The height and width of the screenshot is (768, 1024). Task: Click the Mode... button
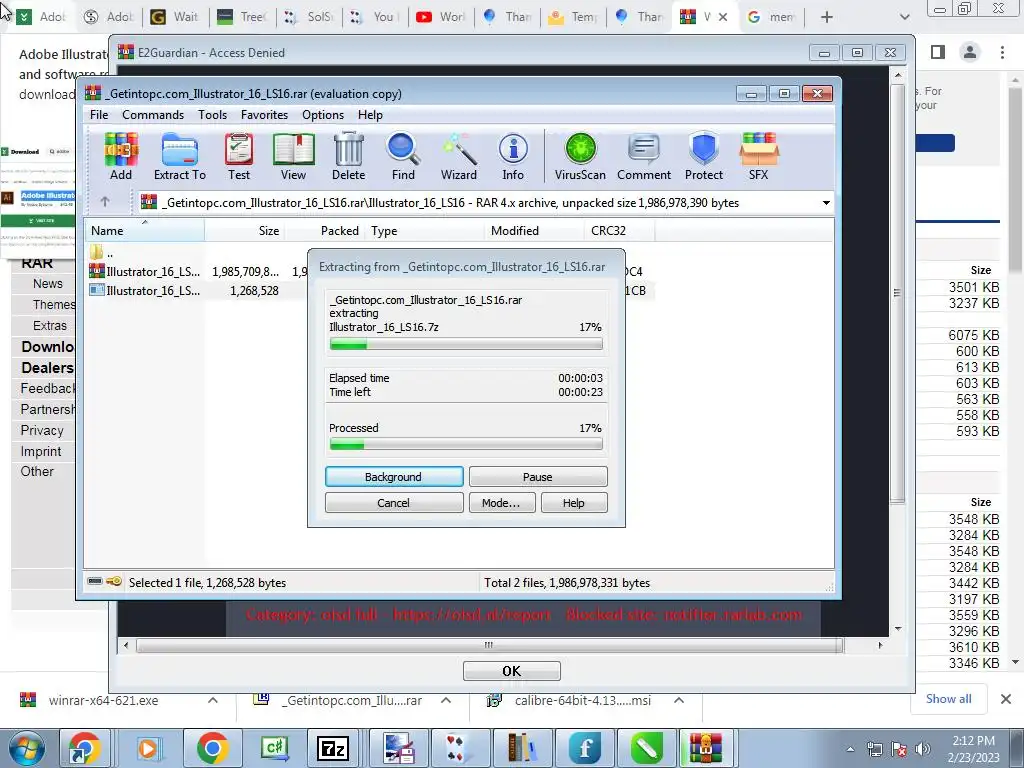[501, 503]
